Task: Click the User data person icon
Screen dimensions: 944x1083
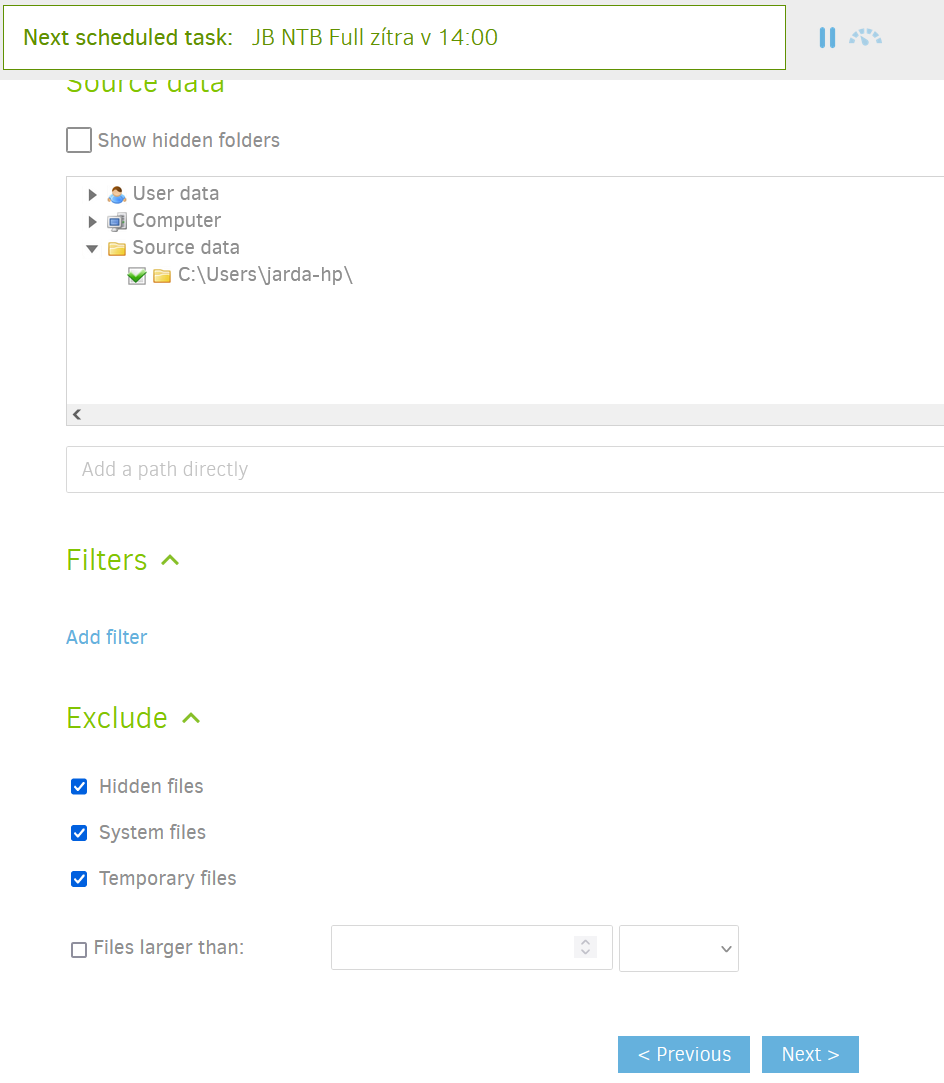Action: (117, 193)
